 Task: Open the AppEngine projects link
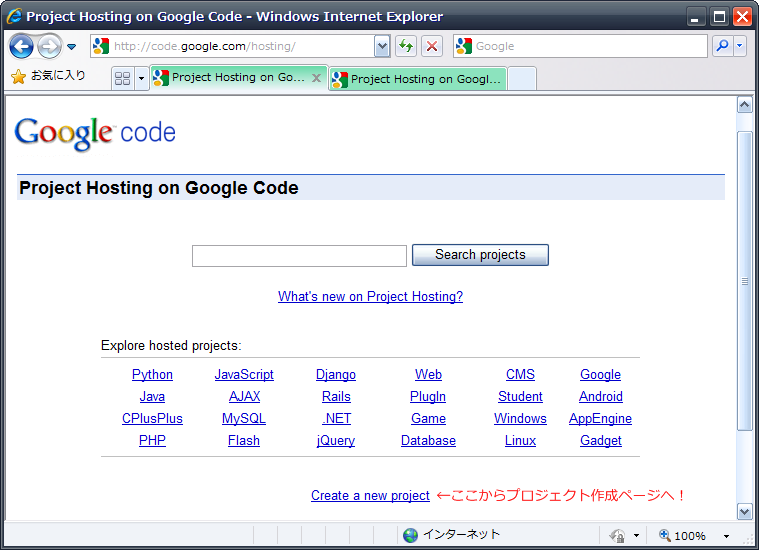(x=601, y=419)
